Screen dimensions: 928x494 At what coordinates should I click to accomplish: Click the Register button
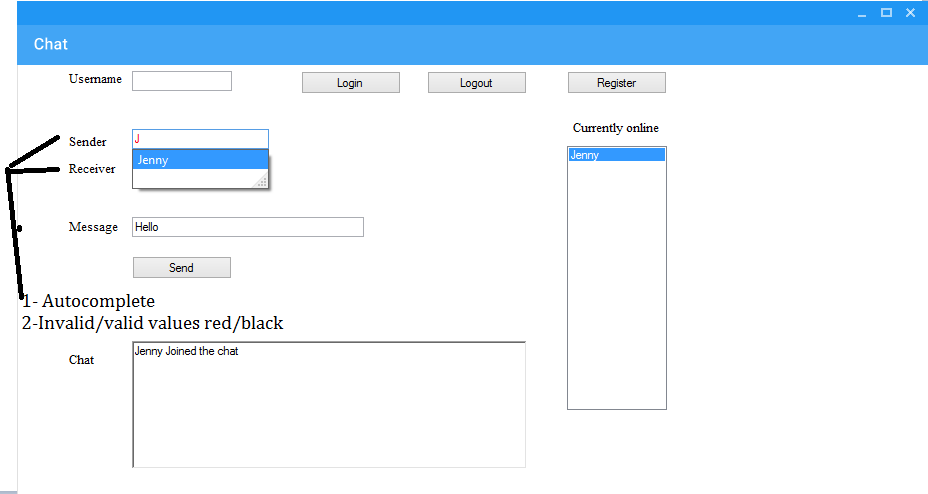pos(616,83)
